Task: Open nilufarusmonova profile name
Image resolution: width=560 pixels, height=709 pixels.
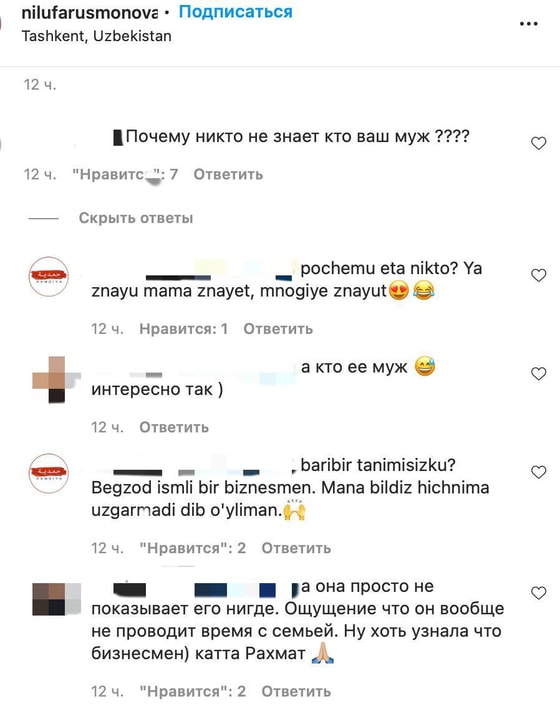Action: click(90, 12)
